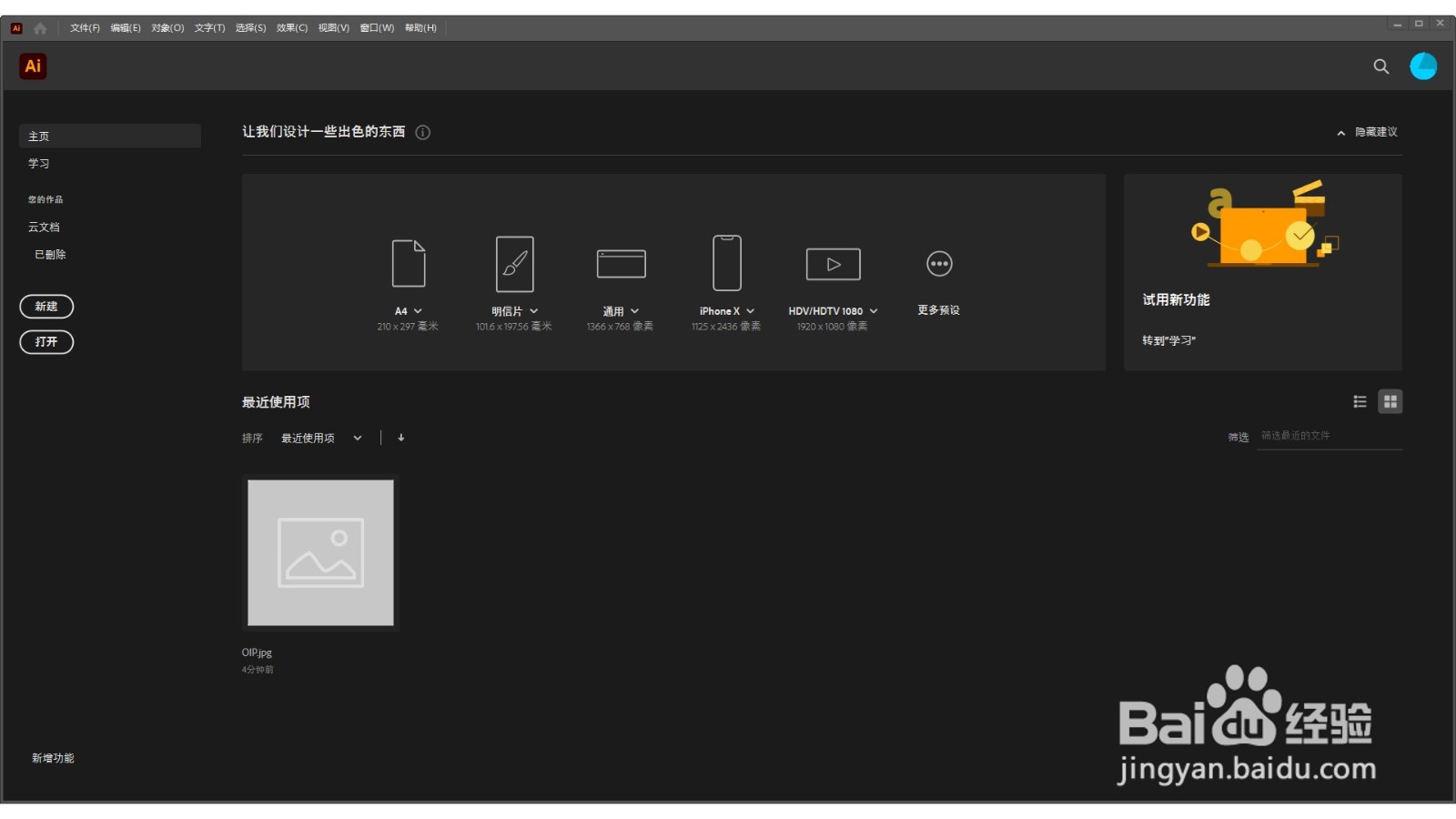Select the A4 document preset icon
Screen dimensions: 1456x819
409,263
